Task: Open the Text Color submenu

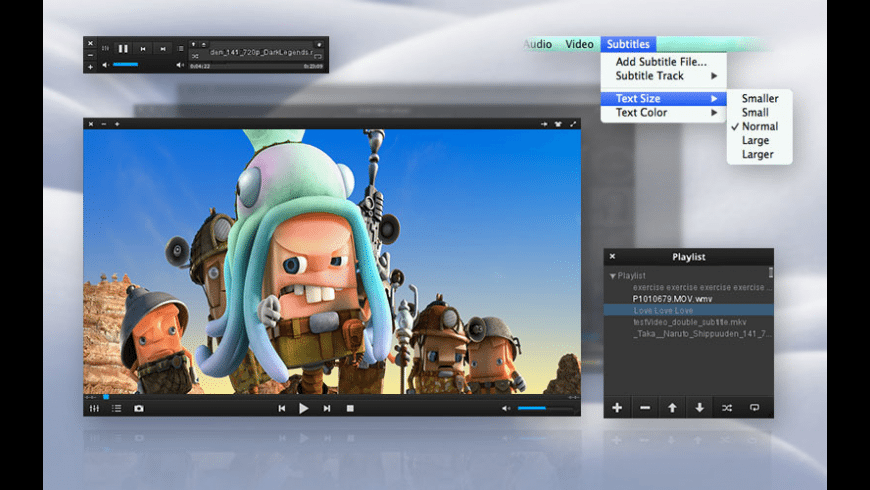Action: pos(664,113)
